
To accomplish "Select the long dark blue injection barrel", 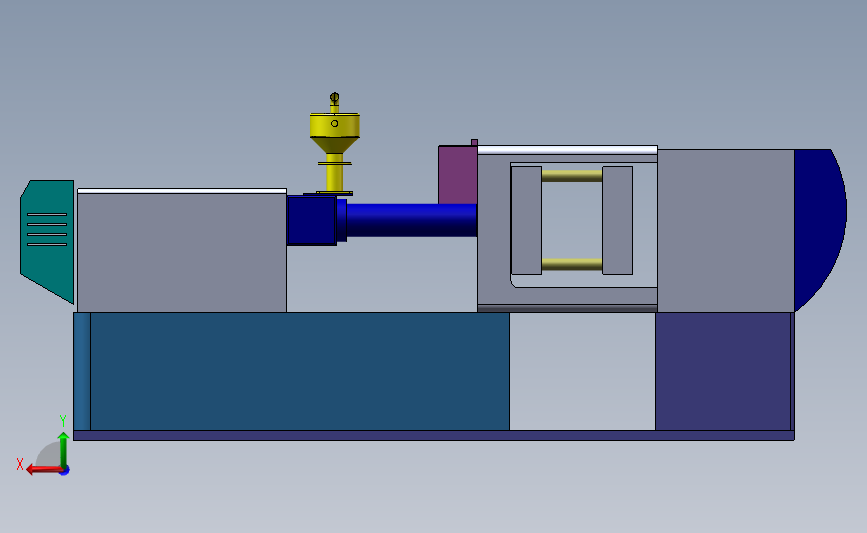I will pyautogui.click(x=411, y=220).
